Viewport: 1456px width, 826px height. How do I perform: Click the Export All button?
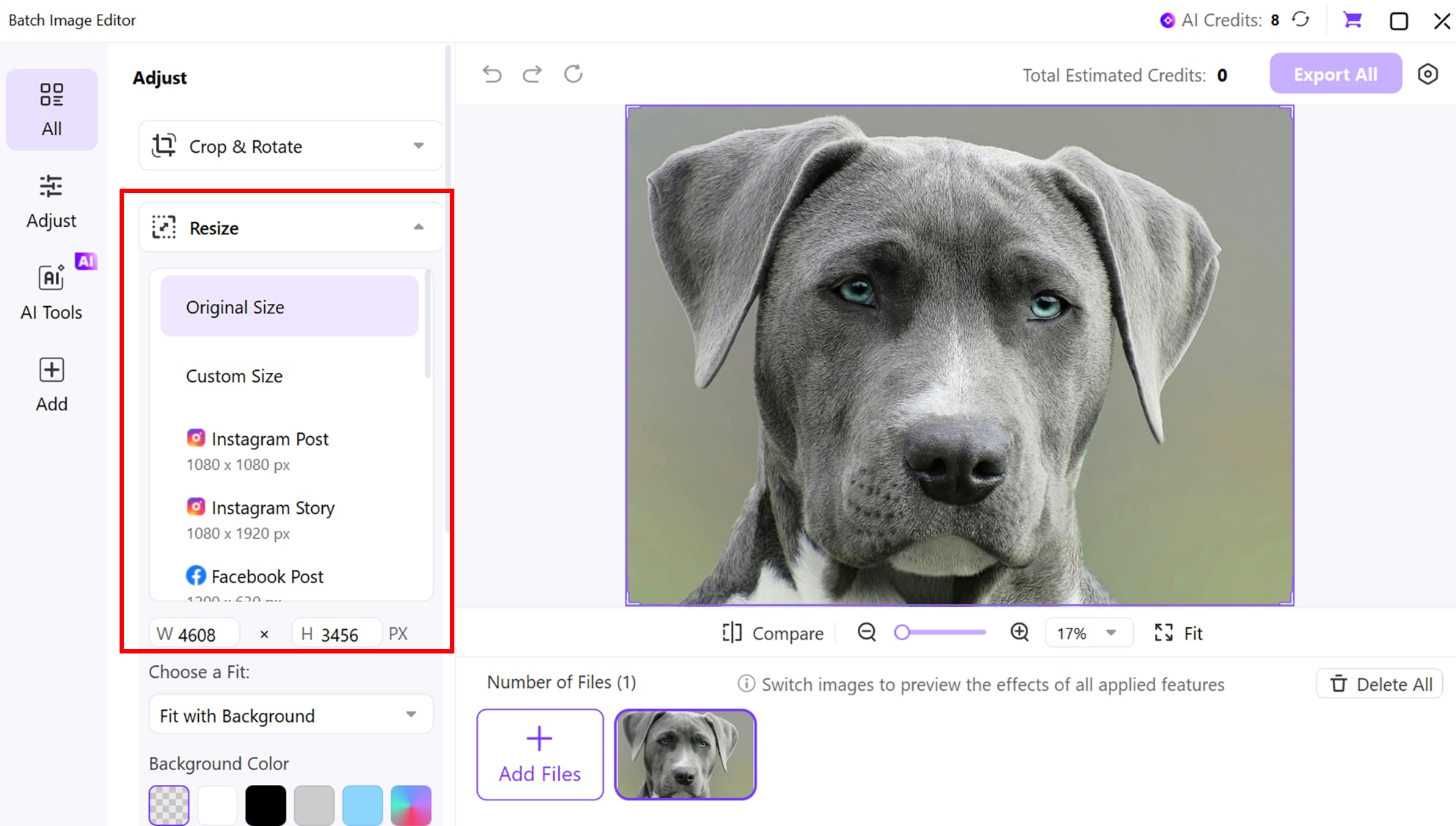[x=1334, y=73]
